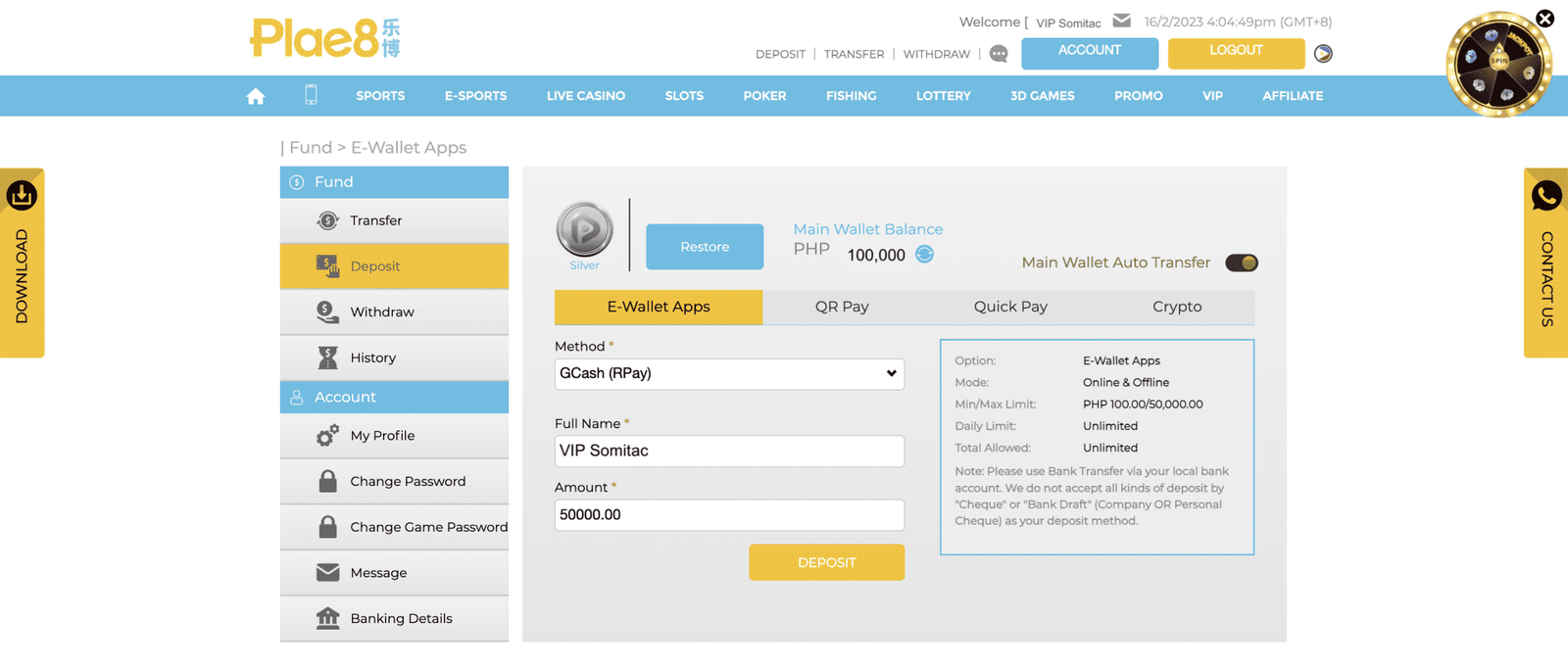Click the Change Game Password lock icon
The width and height of the screenshot is (1568, 669).
328,527
